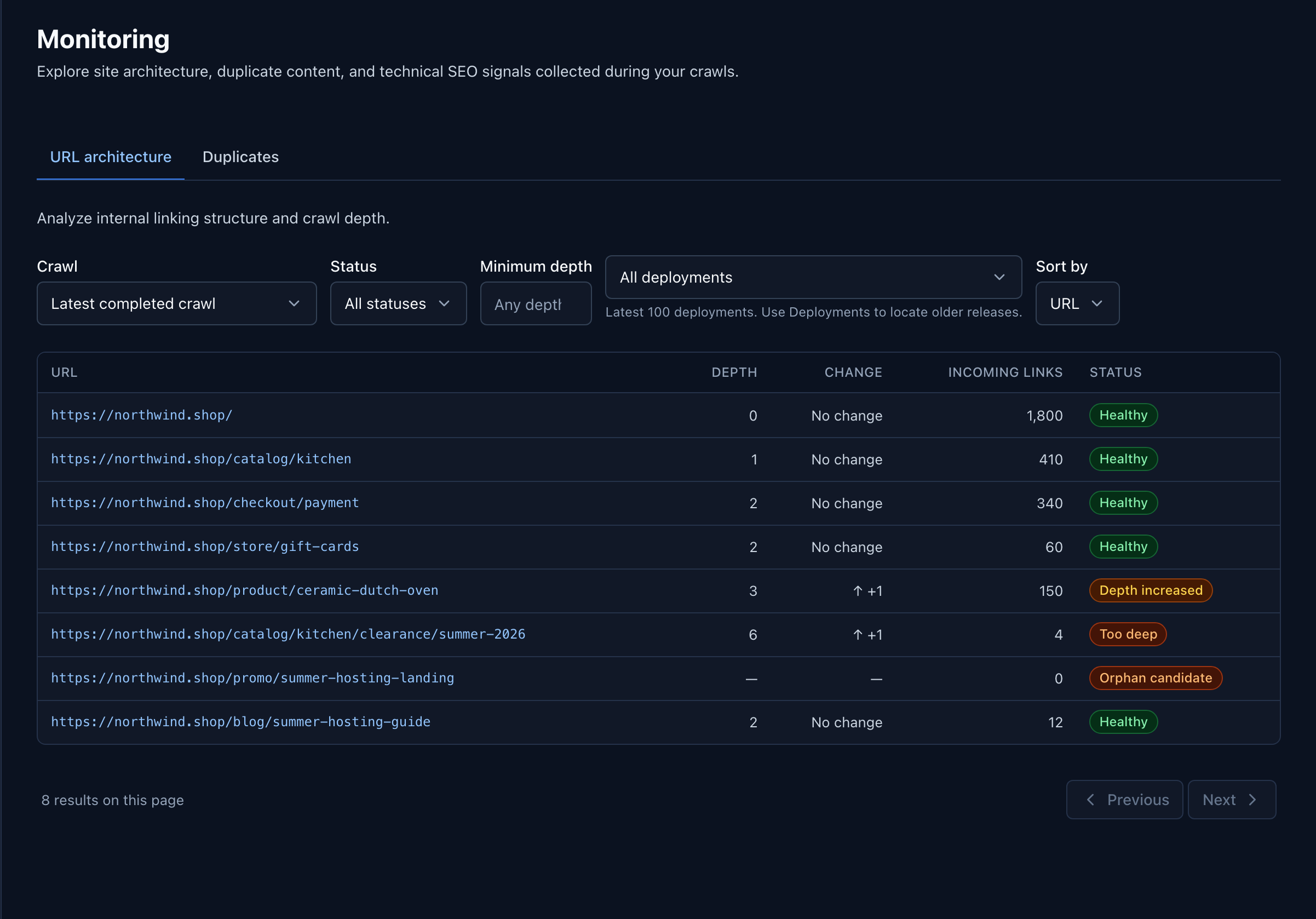Viewport: 1316px width, 919px height.
Task: Click Healthy badge in catalog/kitchen row
Action: click(x=1123, y=458)
